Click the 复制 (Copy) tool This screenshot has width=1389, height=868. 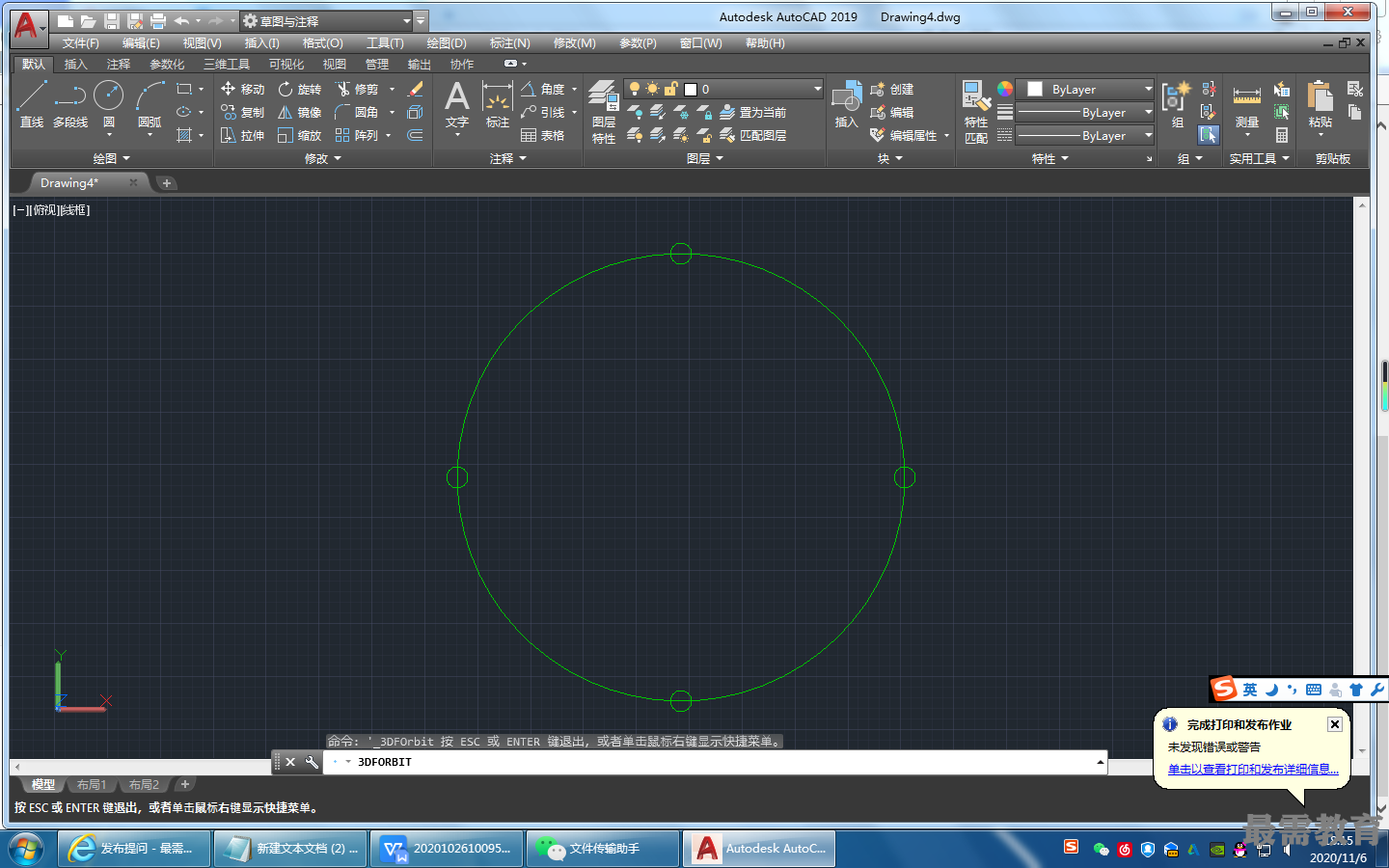(x=242, y=112)
